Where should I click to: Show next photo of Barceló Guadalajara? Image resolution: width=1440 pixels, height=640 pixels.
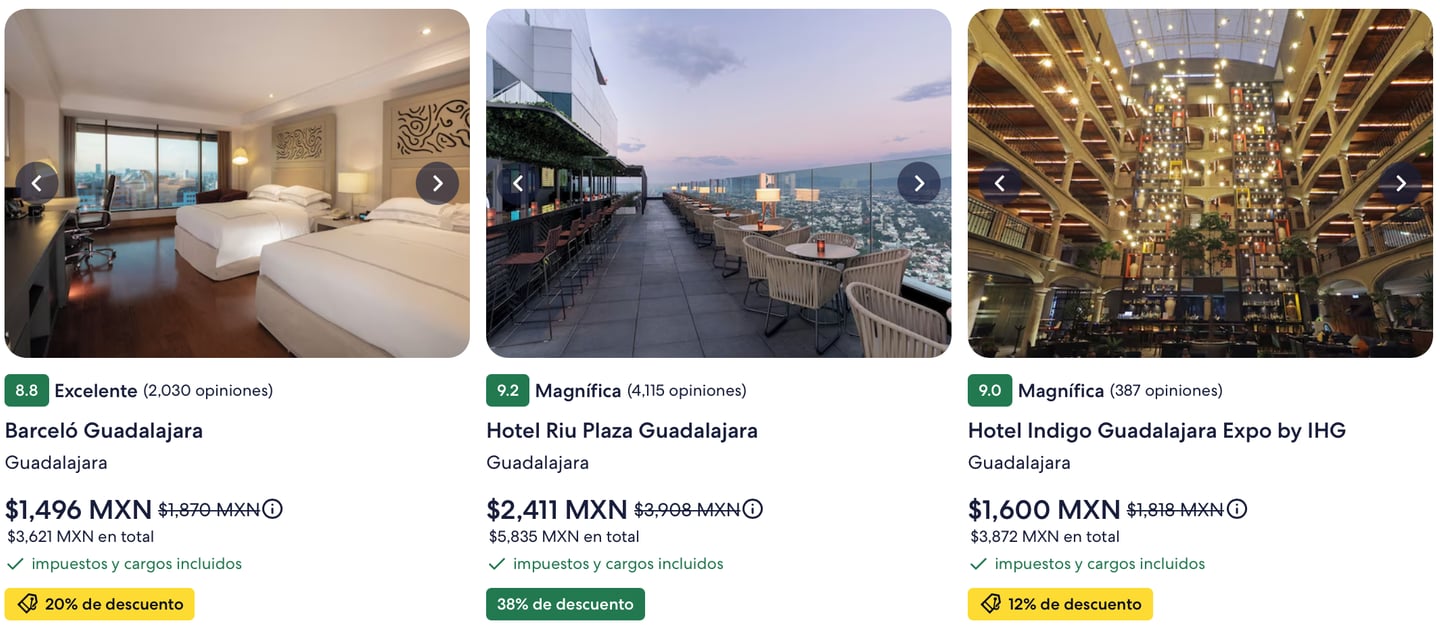click(x=437, y=183)
